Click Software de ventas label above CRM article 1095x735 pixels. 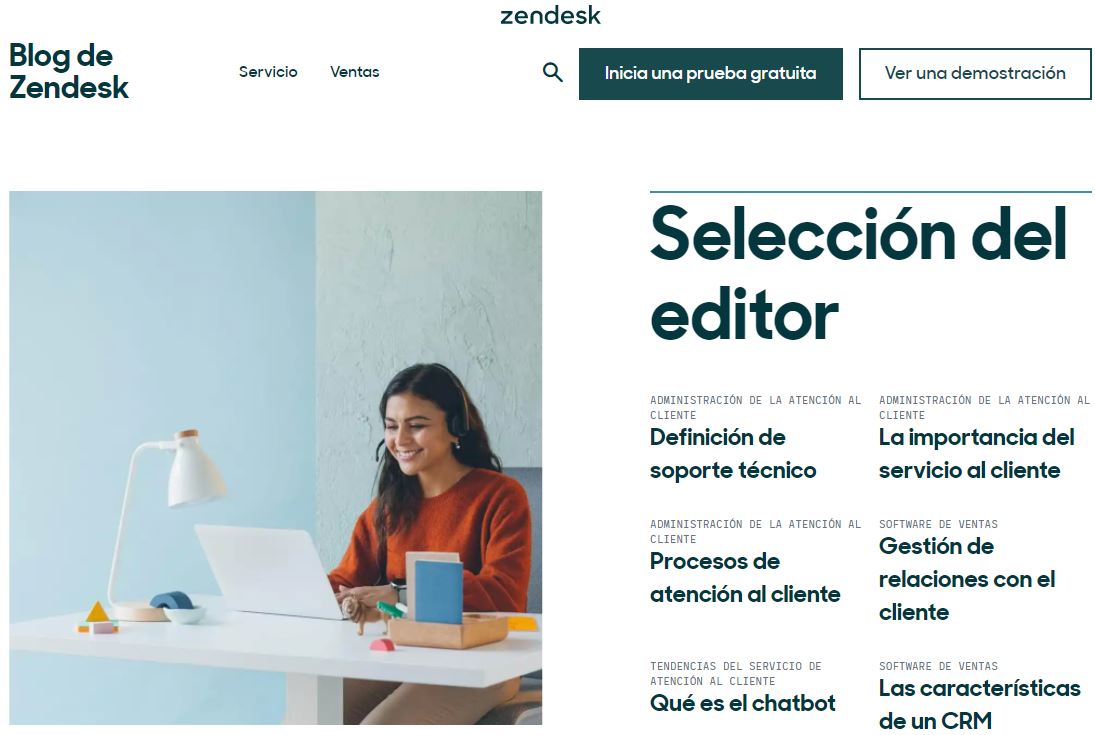coord(938,667)
